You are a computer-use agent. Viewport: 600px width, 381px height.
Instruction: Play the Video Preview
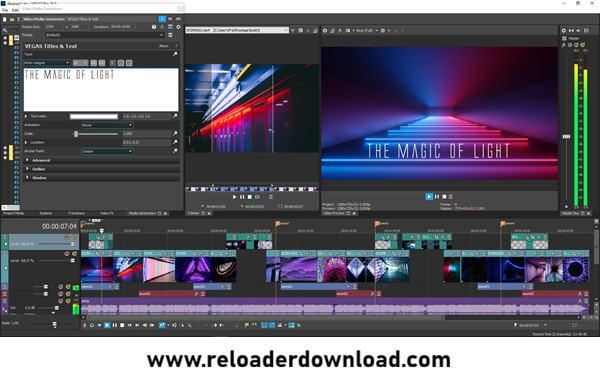[429, 197]
